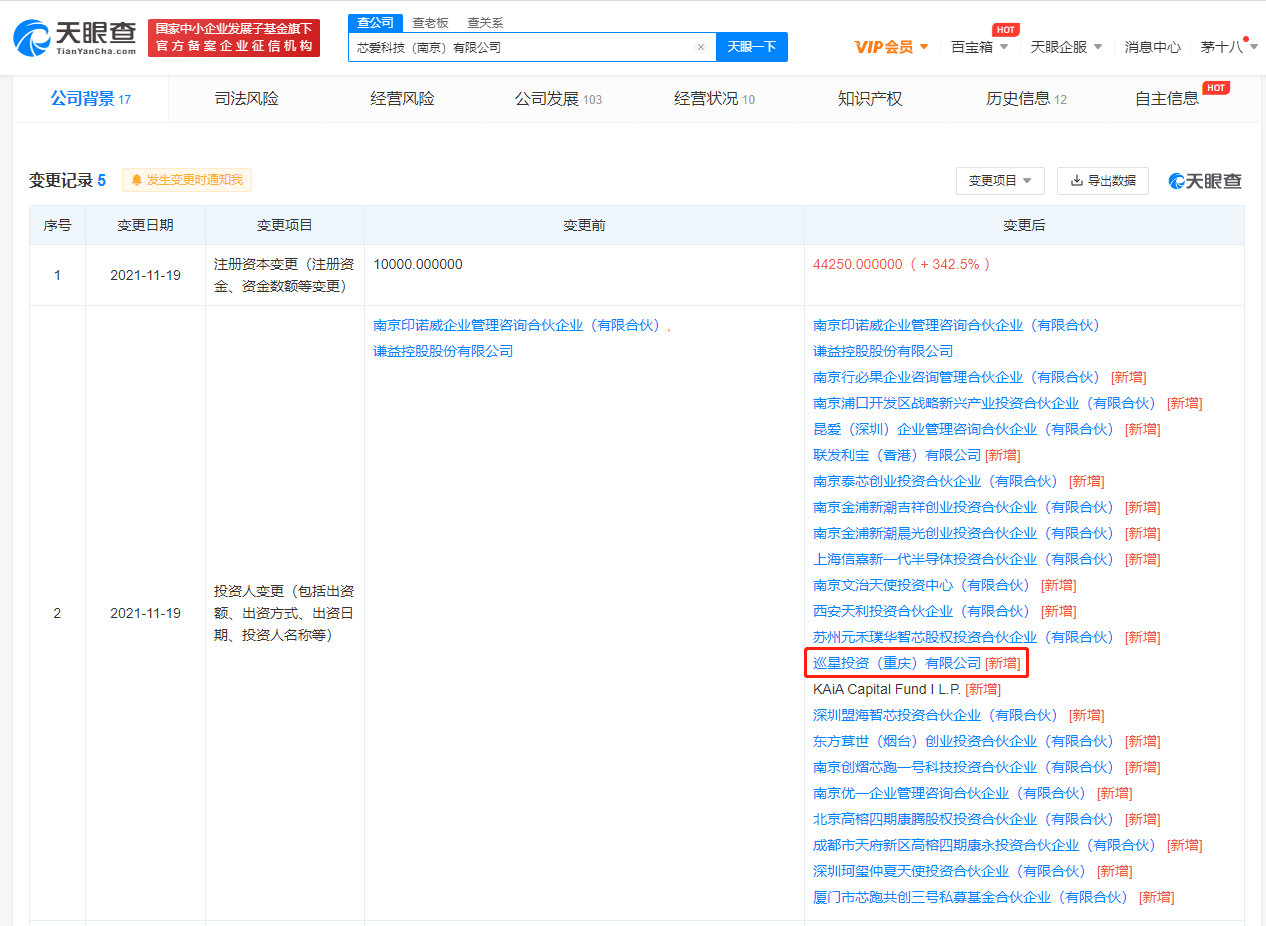Click the 天眼一下 search button
1266x926 pixels.
click(x=751, y=47)
